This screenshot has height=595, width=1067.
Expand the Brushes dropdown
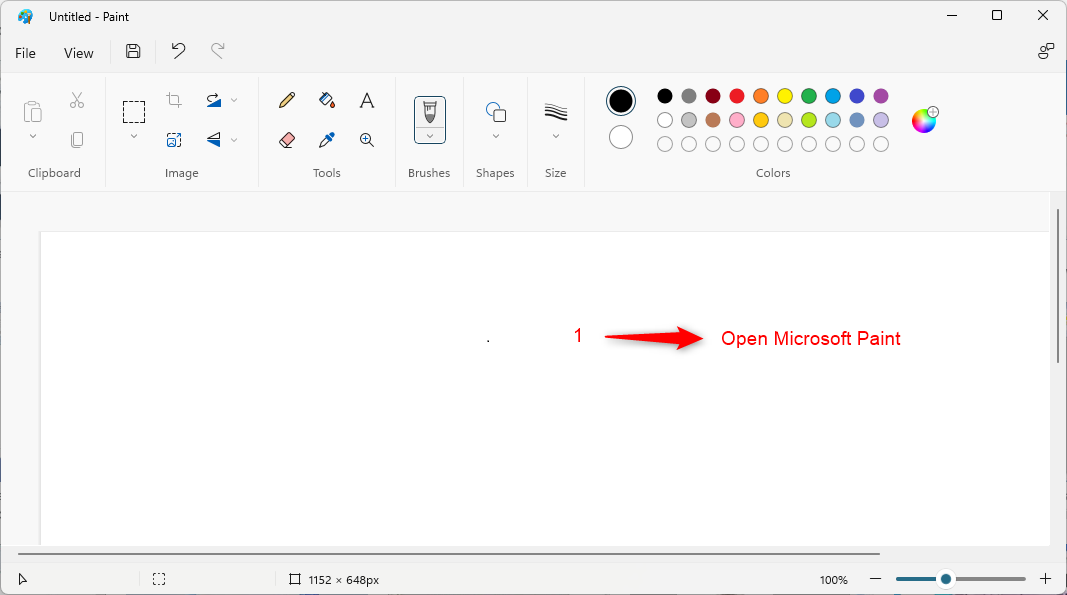click(x=429, y=133)
